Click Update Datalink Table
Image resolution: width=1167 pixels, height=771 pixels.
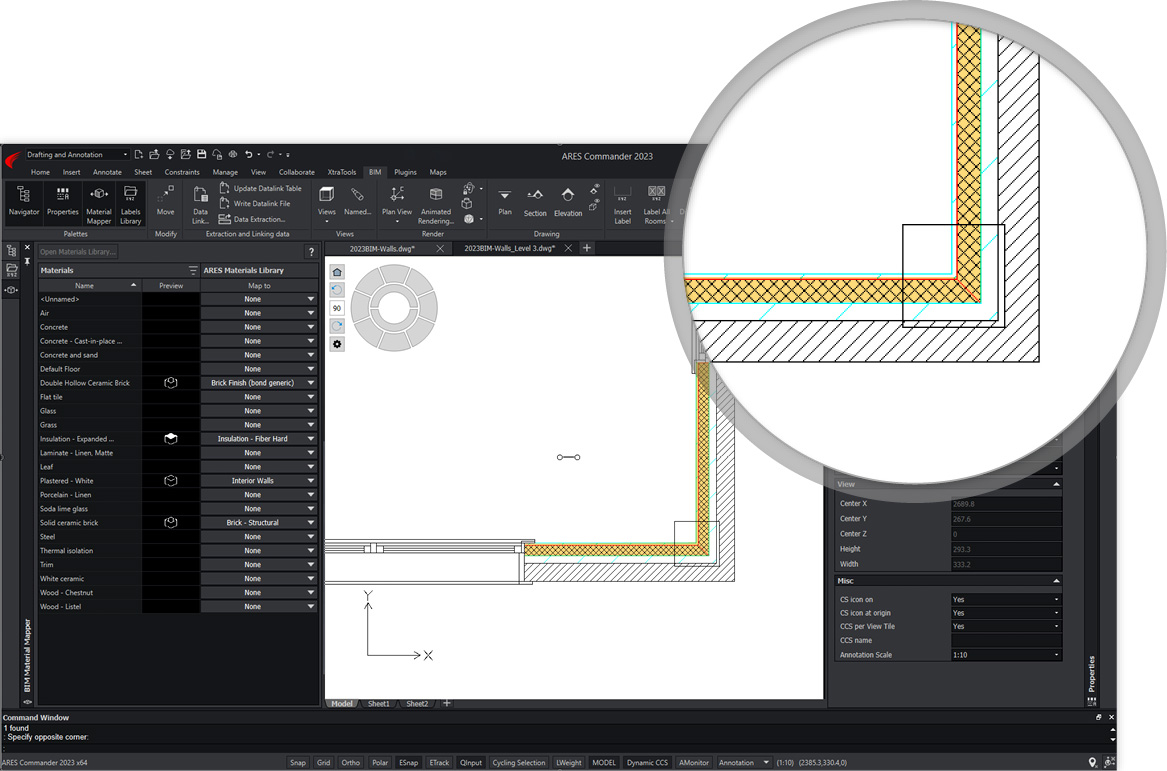tap(260, 188)
